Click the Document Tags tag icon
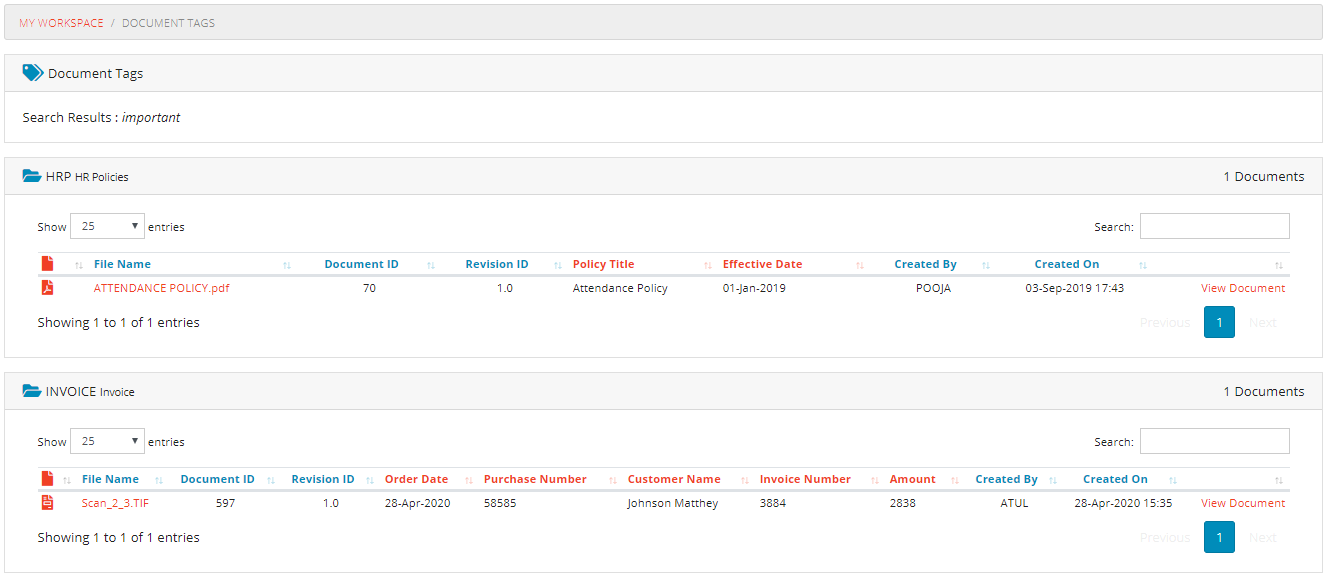Viewport: 1330px width, 581px height. 32,73
